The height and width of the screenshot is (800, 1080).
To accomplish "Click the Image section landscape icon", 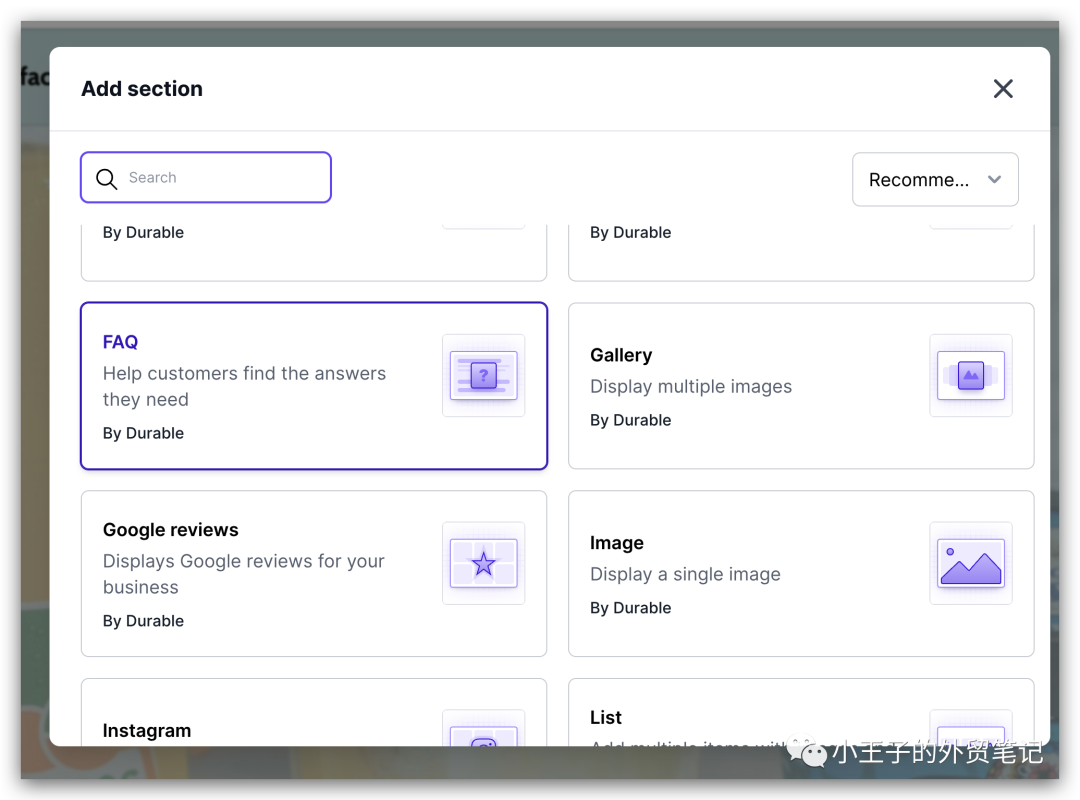I will [x=970, y=563].
